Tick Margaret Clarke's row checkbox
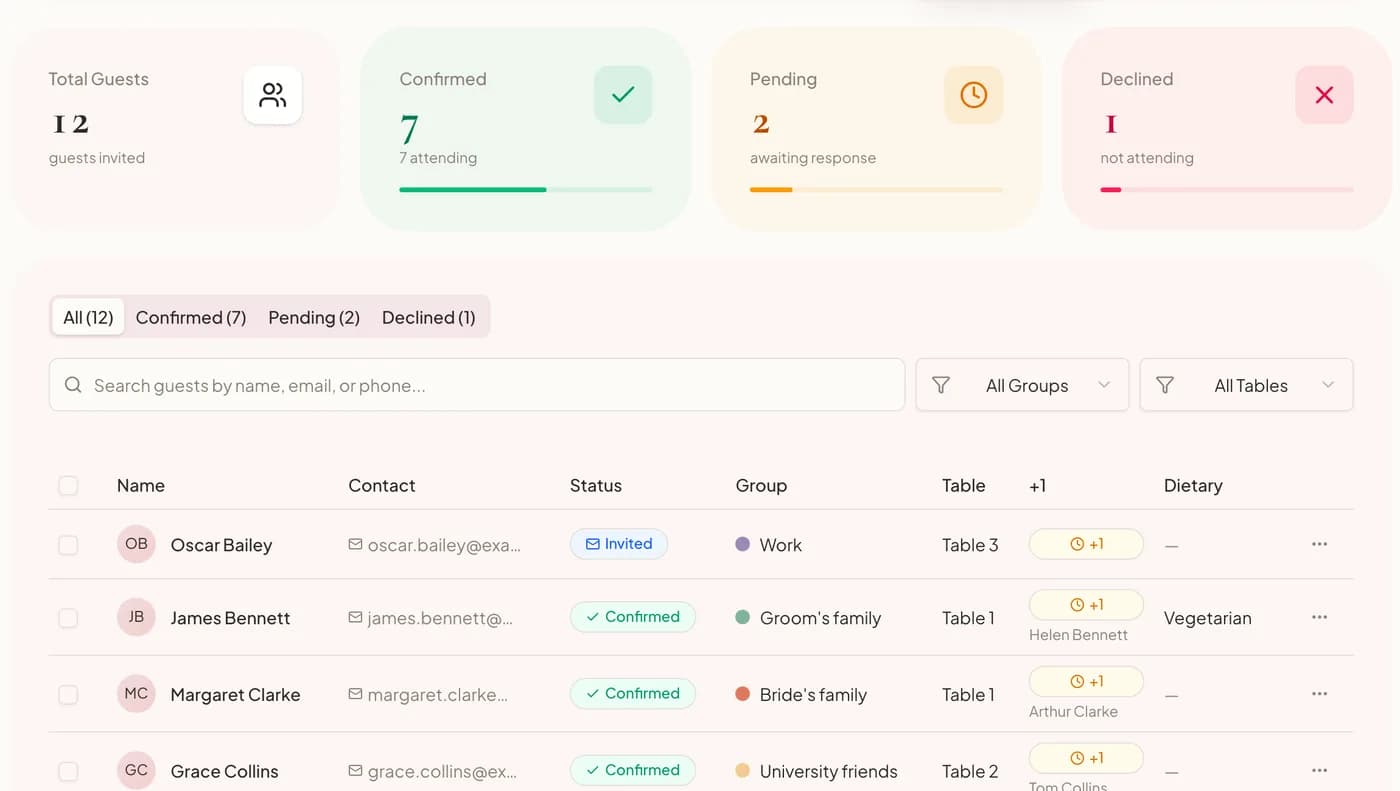This screenshot has width=1400, height=791. [x=68, y=695]
